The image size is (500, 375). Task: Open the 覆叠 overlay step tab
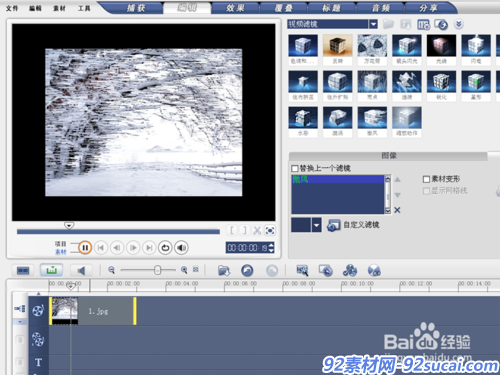tap(283, 8)
